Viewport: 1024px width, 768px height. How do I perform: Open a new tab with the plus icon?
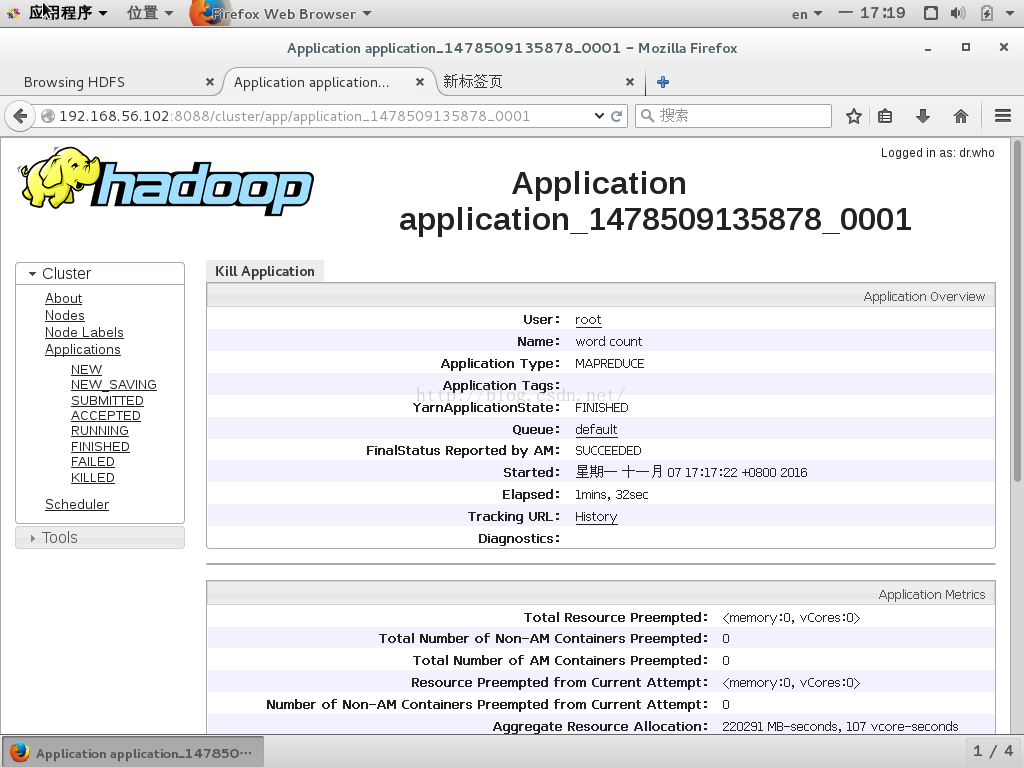(663, 82)
